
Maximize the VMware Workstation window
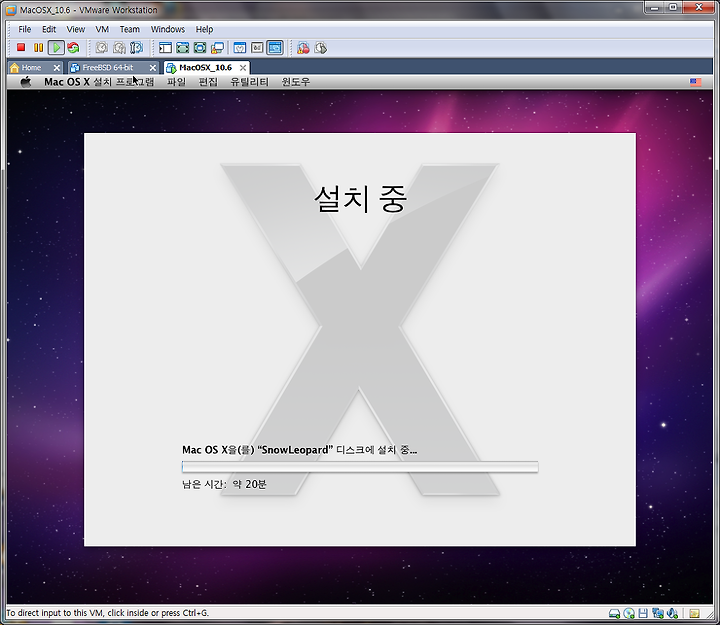pos(673,7)
